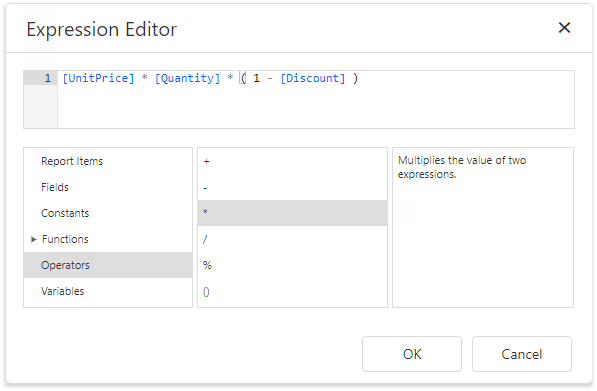
Task: Pick the minus operator
Action: (292, 187)
